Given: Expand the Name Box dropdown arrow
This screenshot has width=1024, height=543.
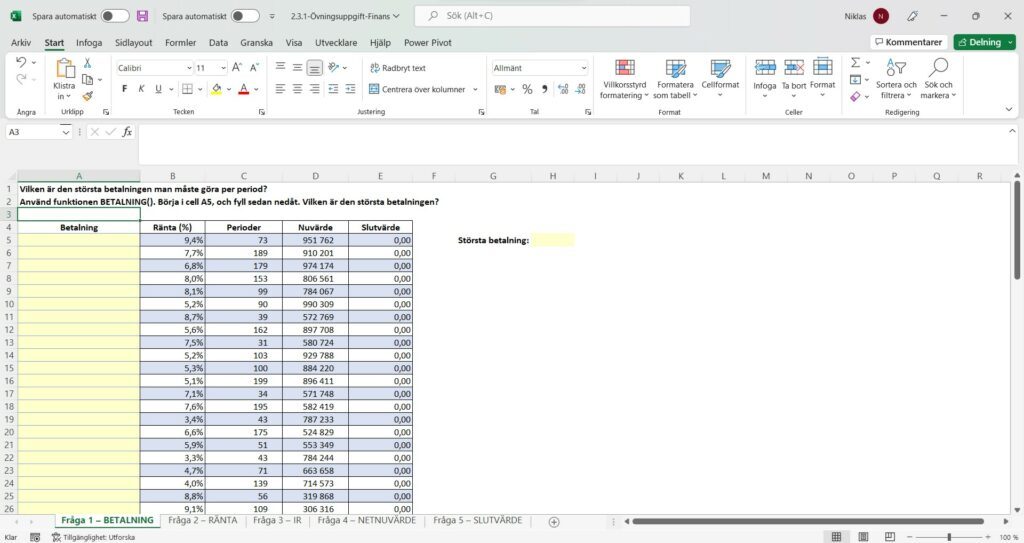Looking at the screenshot, I should (x=65, y=132).
